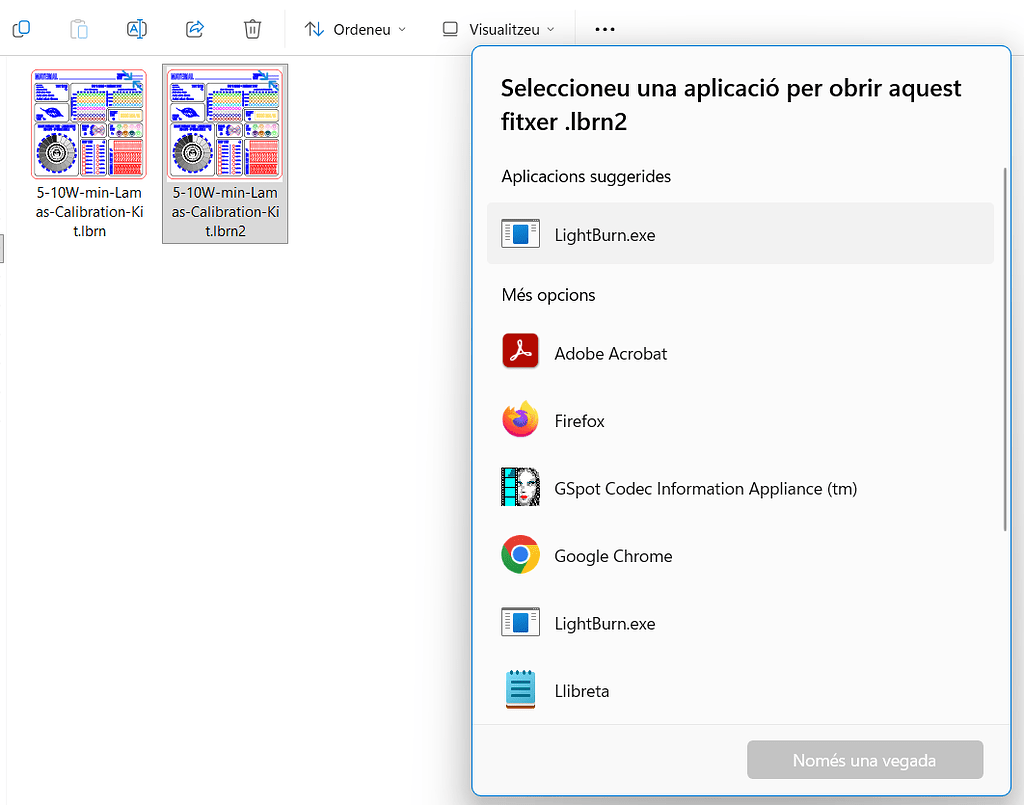Click the Share icon in toolbar
1024x805 pixels.
[195, 29]
